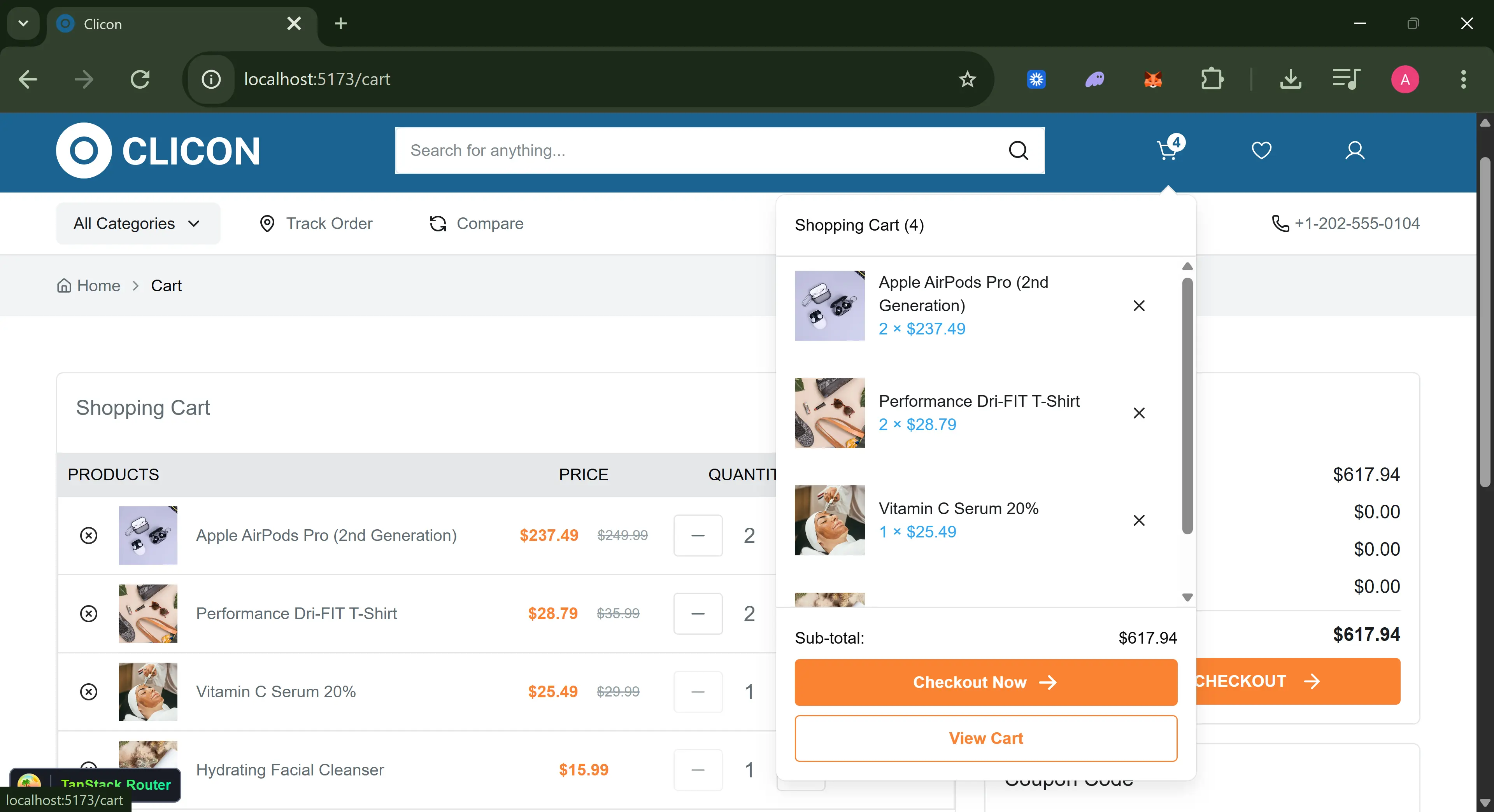This screenshot has width=1494, height=812.
Task: Click the Dri-FIT T-Shirt thumbnail in cart popup
Action: click(x=829, y=413)
